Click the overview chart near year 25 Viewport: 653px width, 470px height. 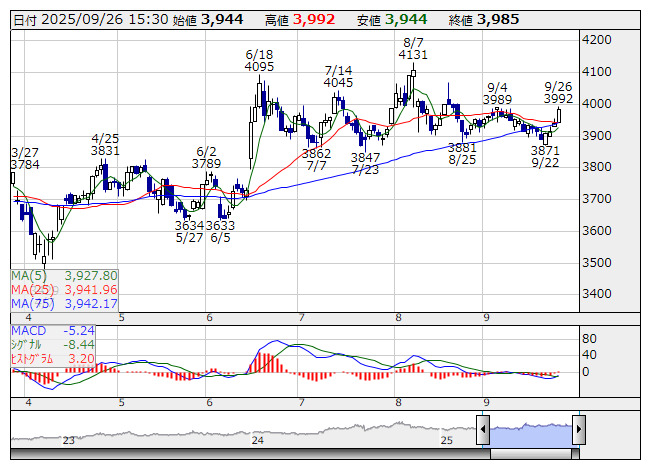click(x=446, y=434)
